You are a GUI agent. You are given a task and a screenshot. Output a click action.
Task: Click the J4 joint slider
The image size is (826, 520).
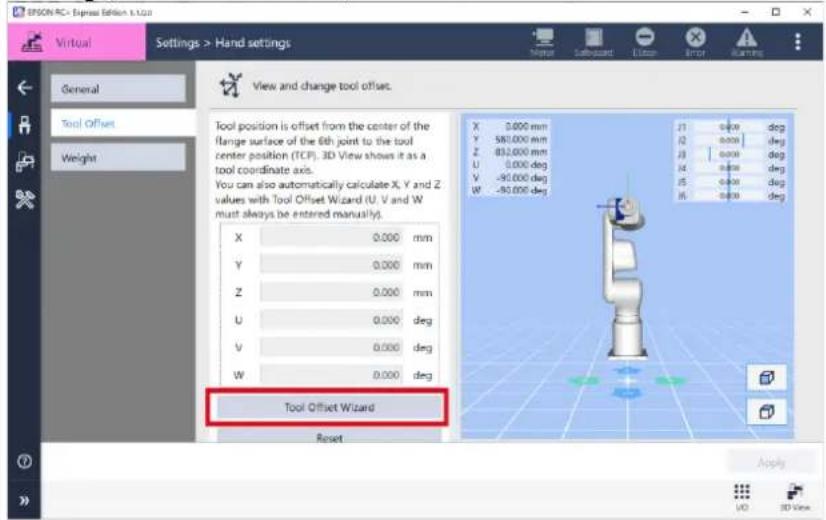pos(729,168)
